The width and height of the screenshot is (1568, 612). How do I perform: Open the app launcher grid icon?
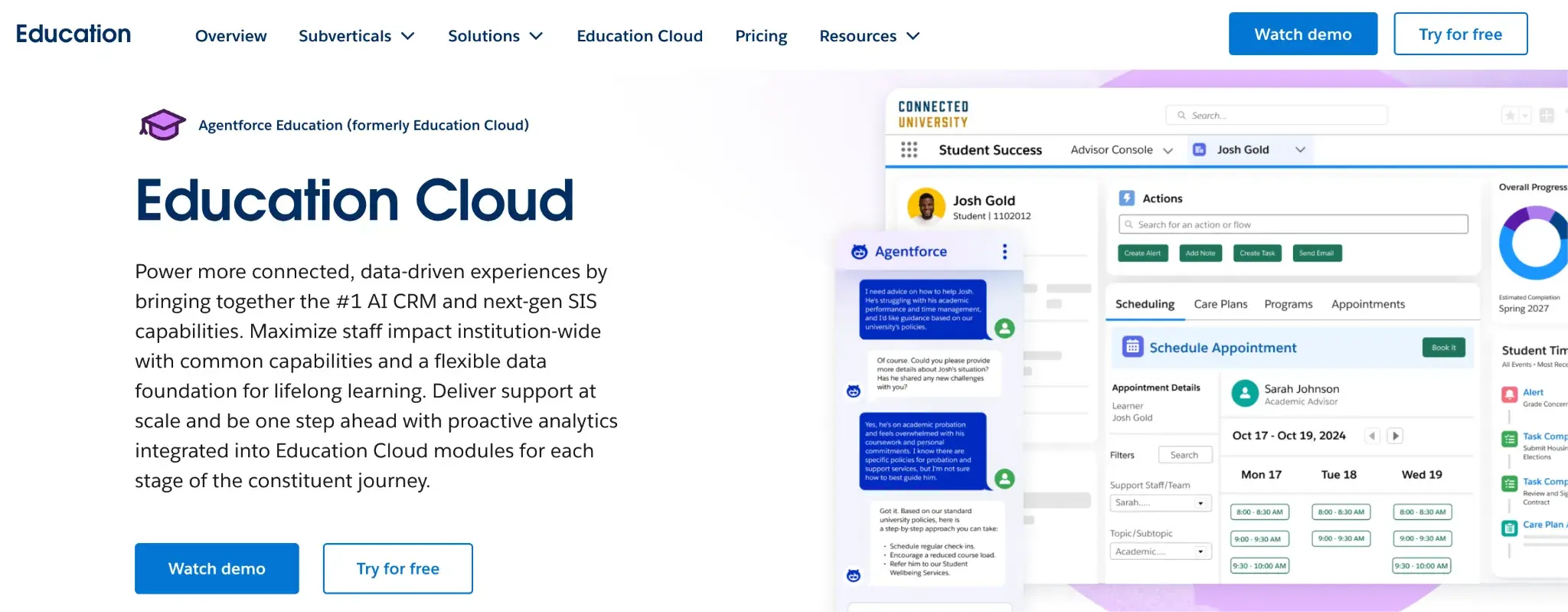909,149
